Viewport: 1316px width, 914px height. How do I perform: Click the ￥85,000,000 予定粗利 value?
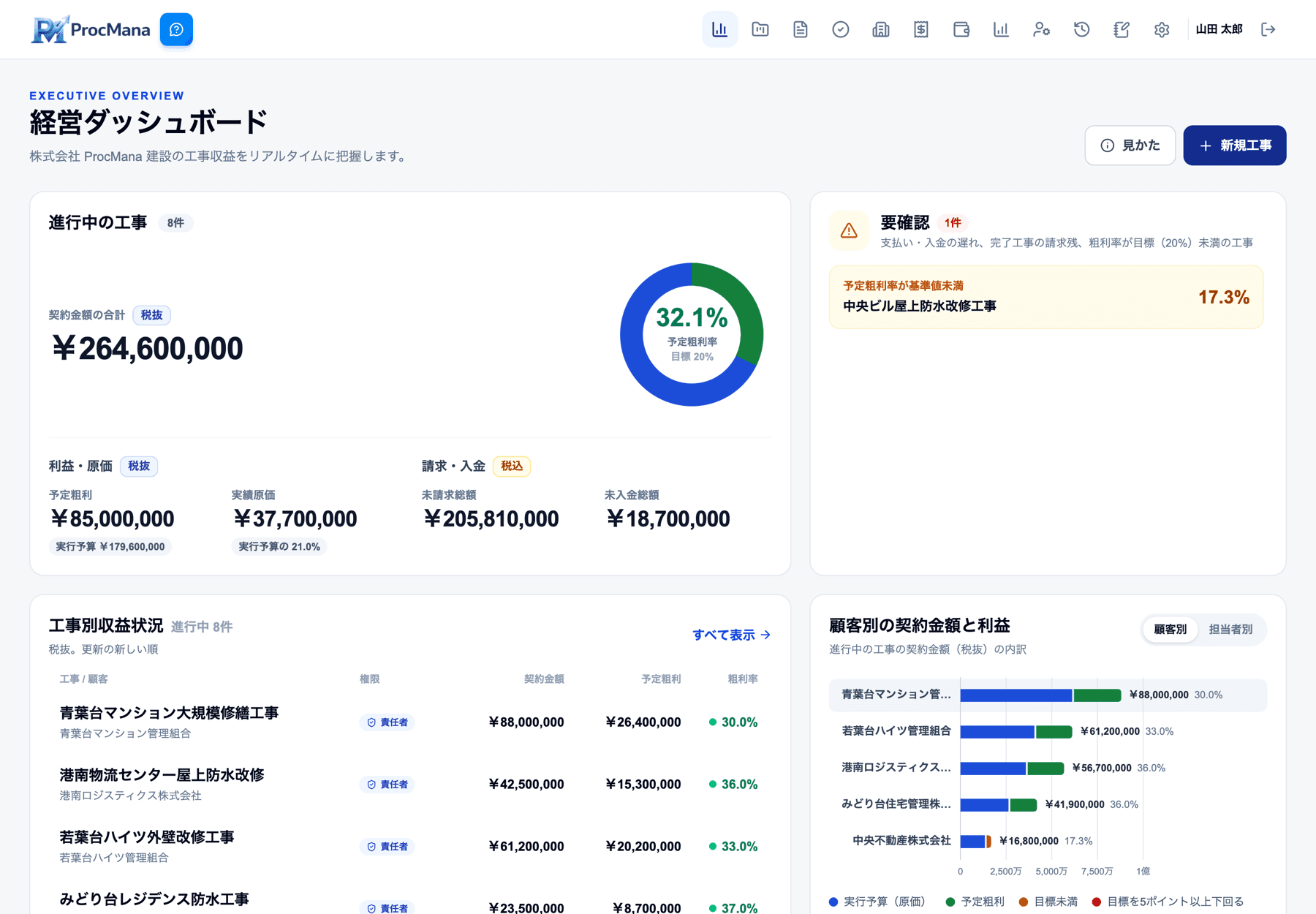pyautogui.click(x=112, y=519)
